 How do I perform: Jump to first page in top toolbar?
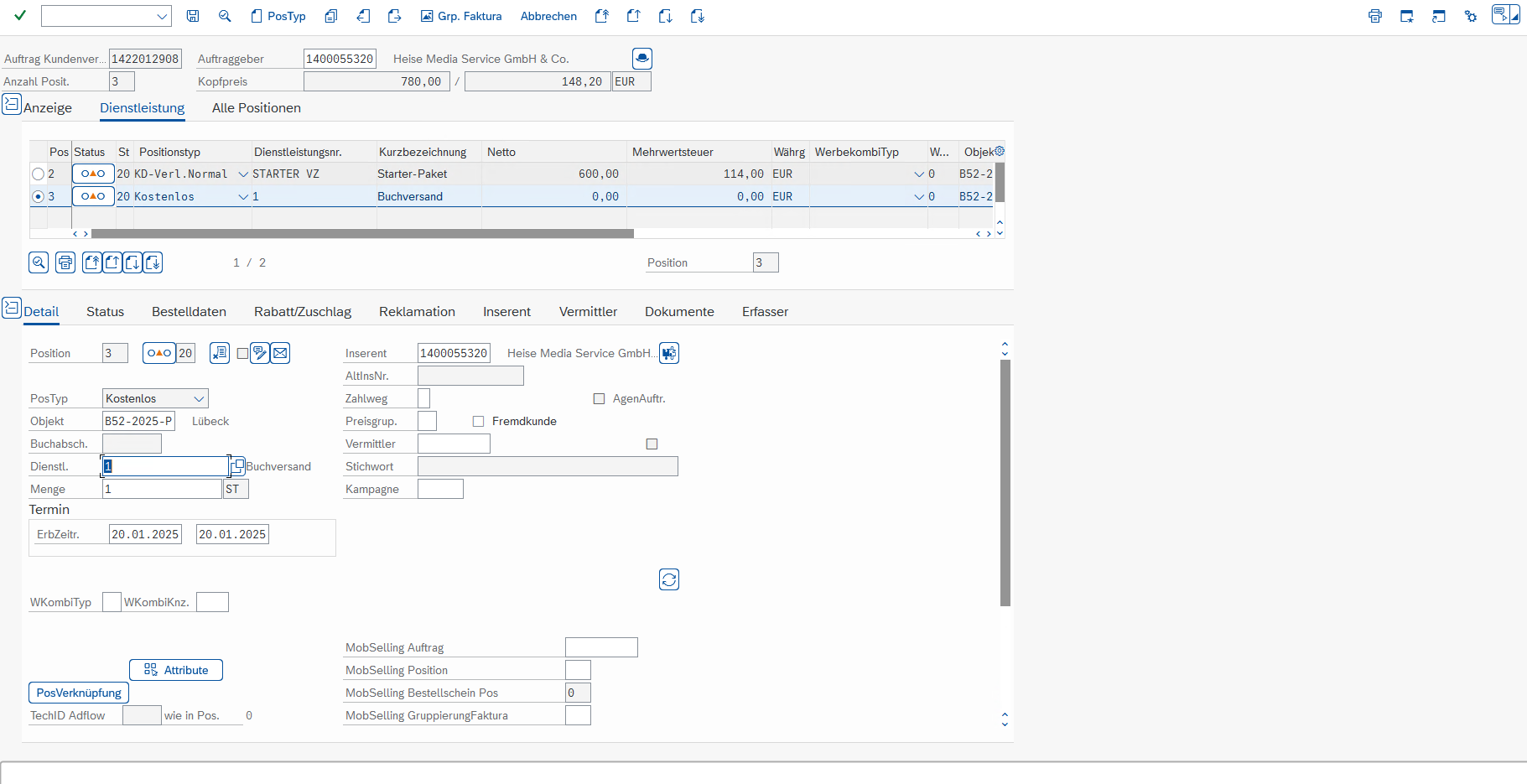point(602,16)
